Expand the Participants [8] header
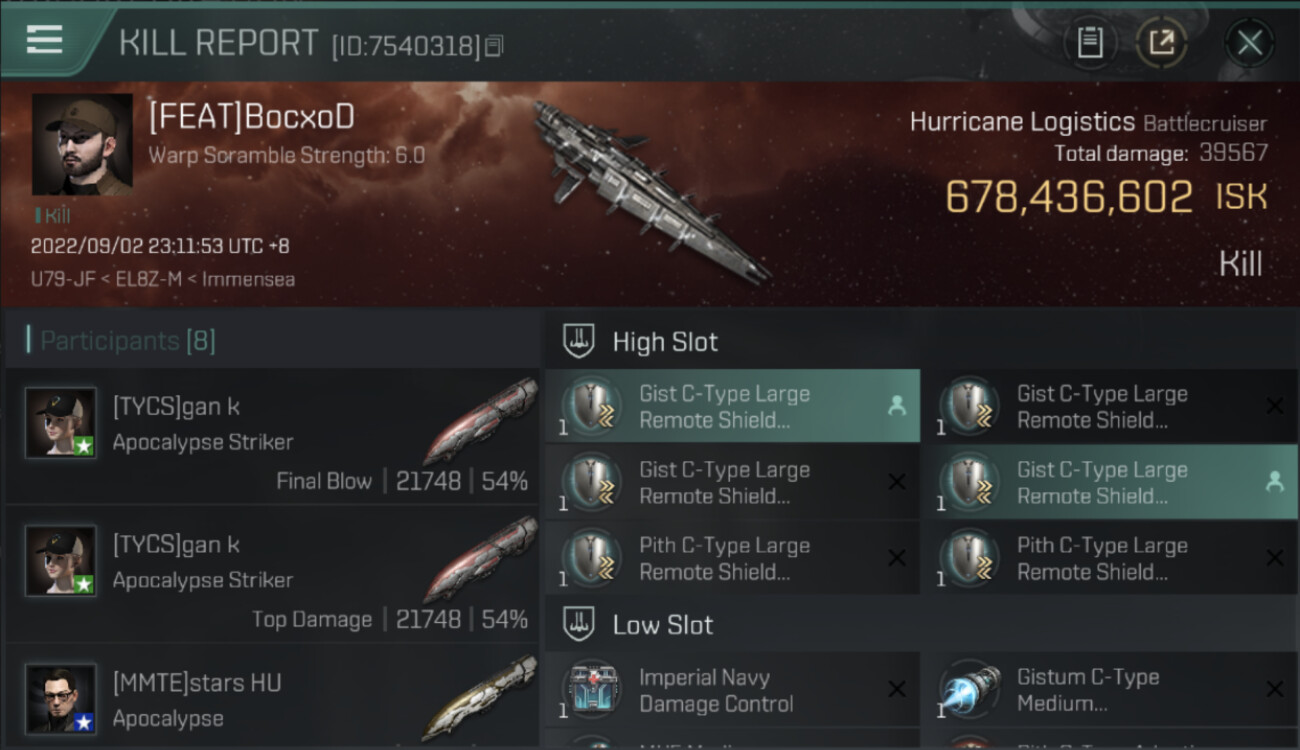This screenshot has width=1300, height=750. pos(127,341)
